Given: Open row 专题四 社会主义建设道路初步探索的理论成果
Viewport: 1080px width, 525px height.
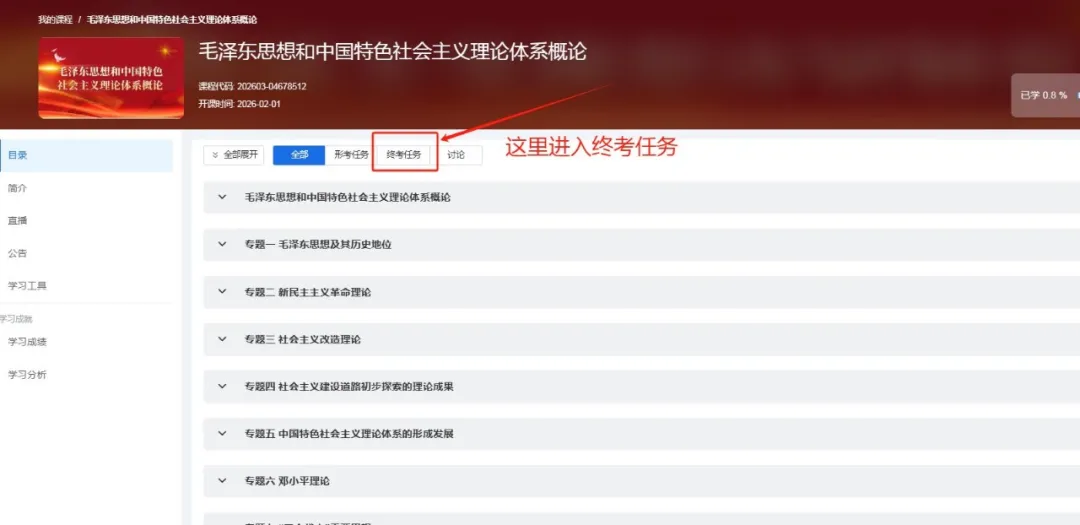Looking at the screenshot, I should [641, 387].
